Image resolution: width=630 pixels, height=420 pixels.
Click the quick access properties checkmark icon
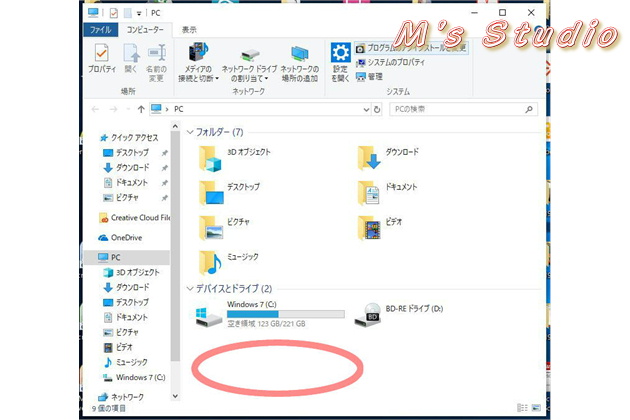coord(114,13)
